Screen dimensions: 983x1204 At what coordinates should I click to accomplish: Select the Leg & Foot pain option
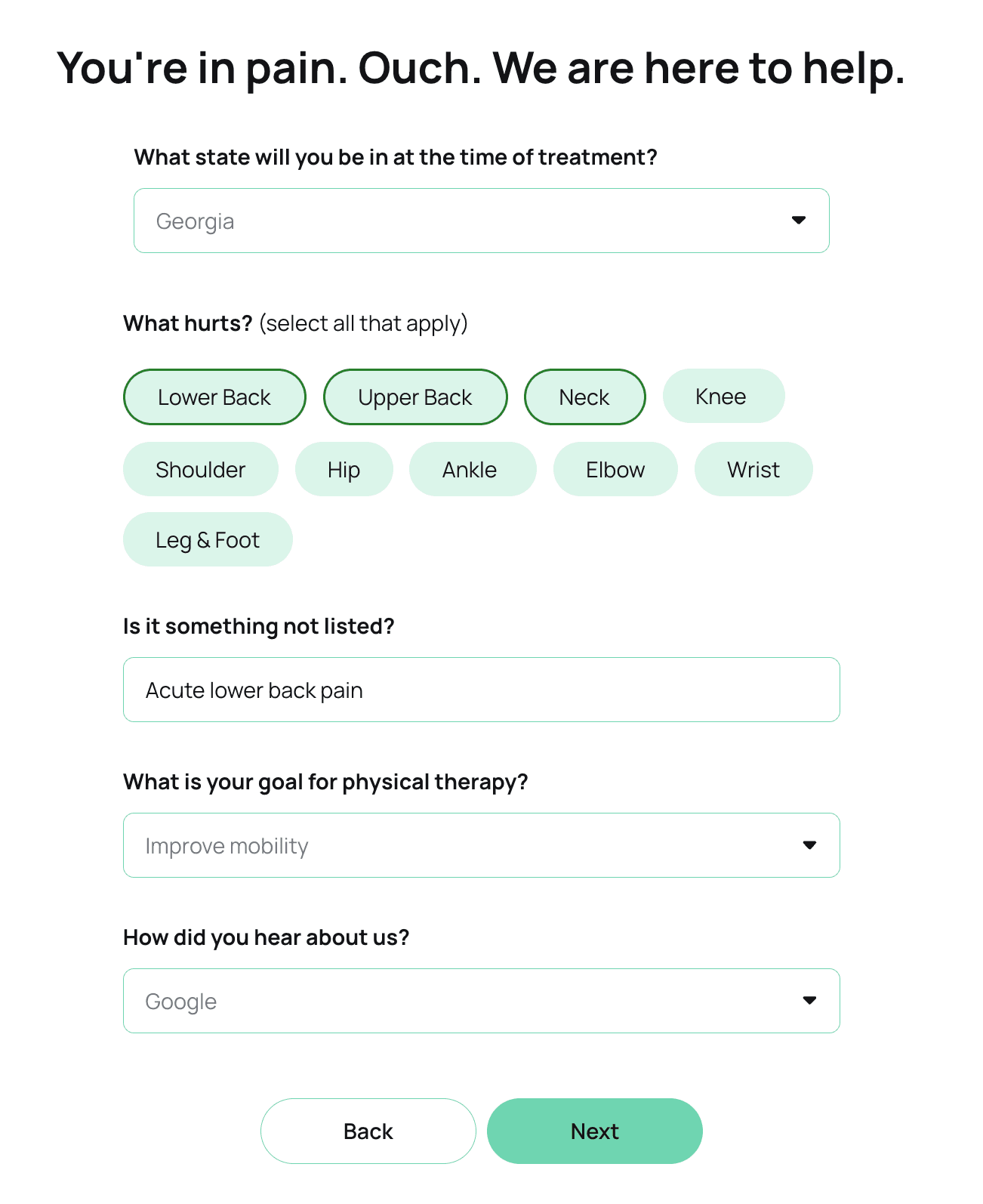click(x=208, y=539)
